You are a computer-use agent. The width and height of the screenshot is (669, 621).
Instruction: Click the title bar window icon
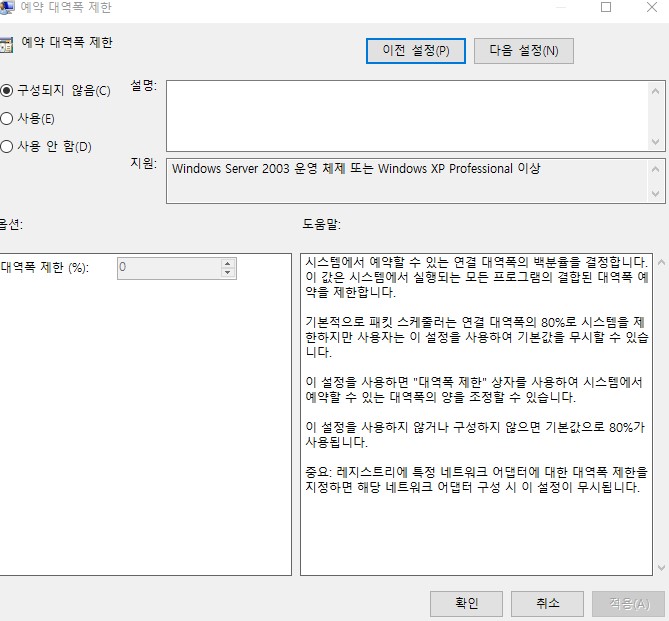[x=6, y=7]
